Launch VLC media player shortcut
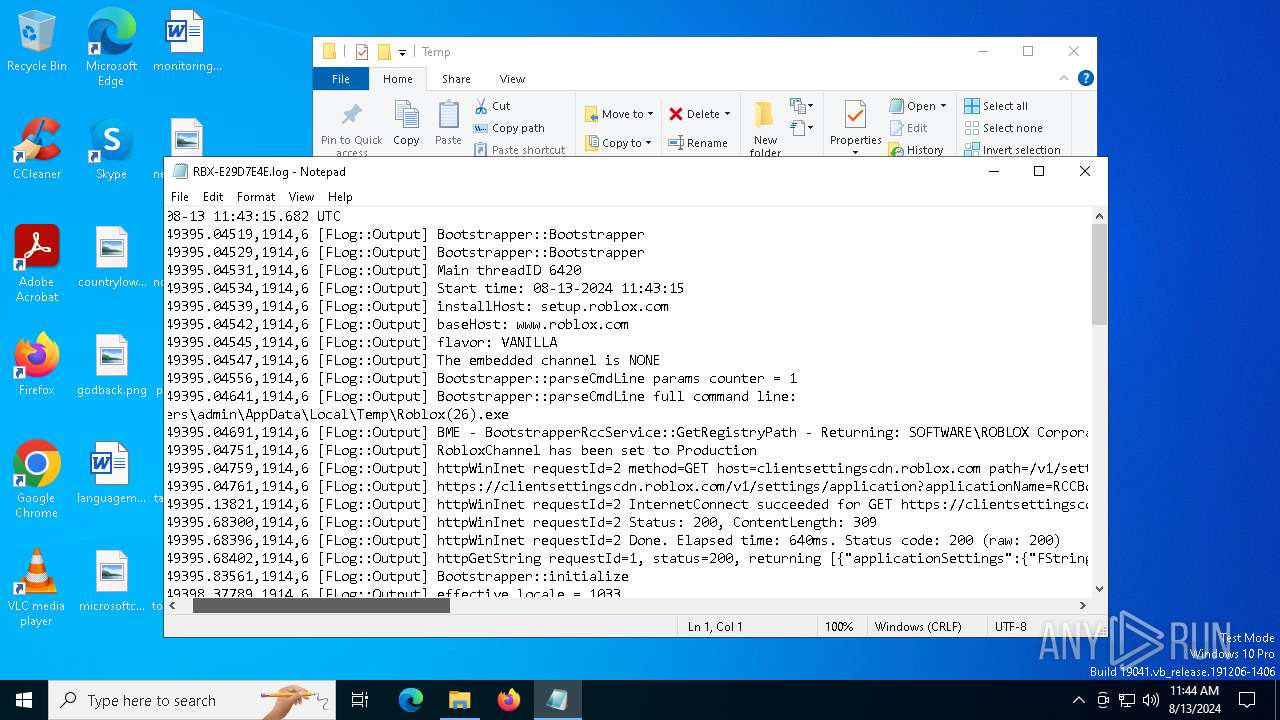Image resolution: width=1280 pixels, height=720 pixels. (37, 588)
